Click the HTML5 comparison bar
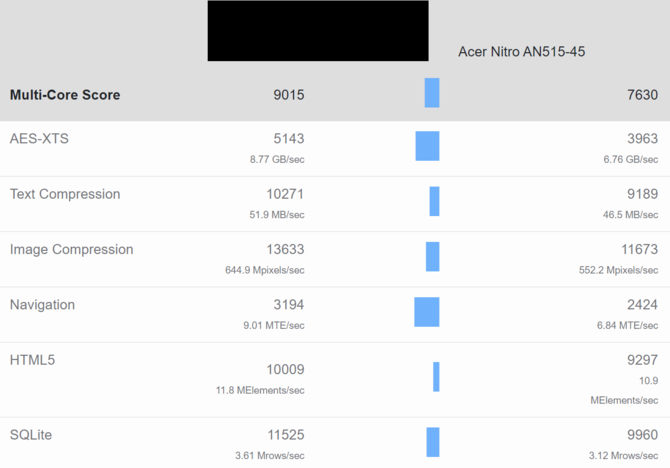The width and height of the screenshot is (670, 468). [436, 377]
